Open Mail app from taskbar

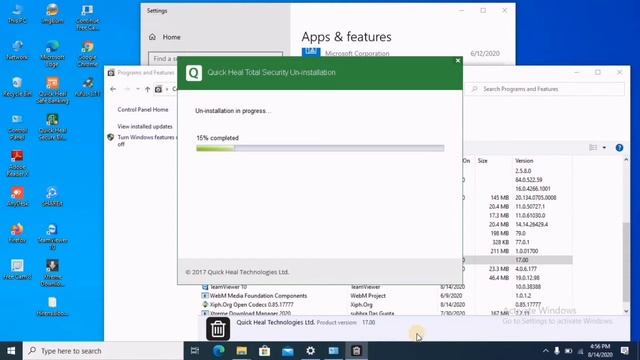[x=287, y=351]
